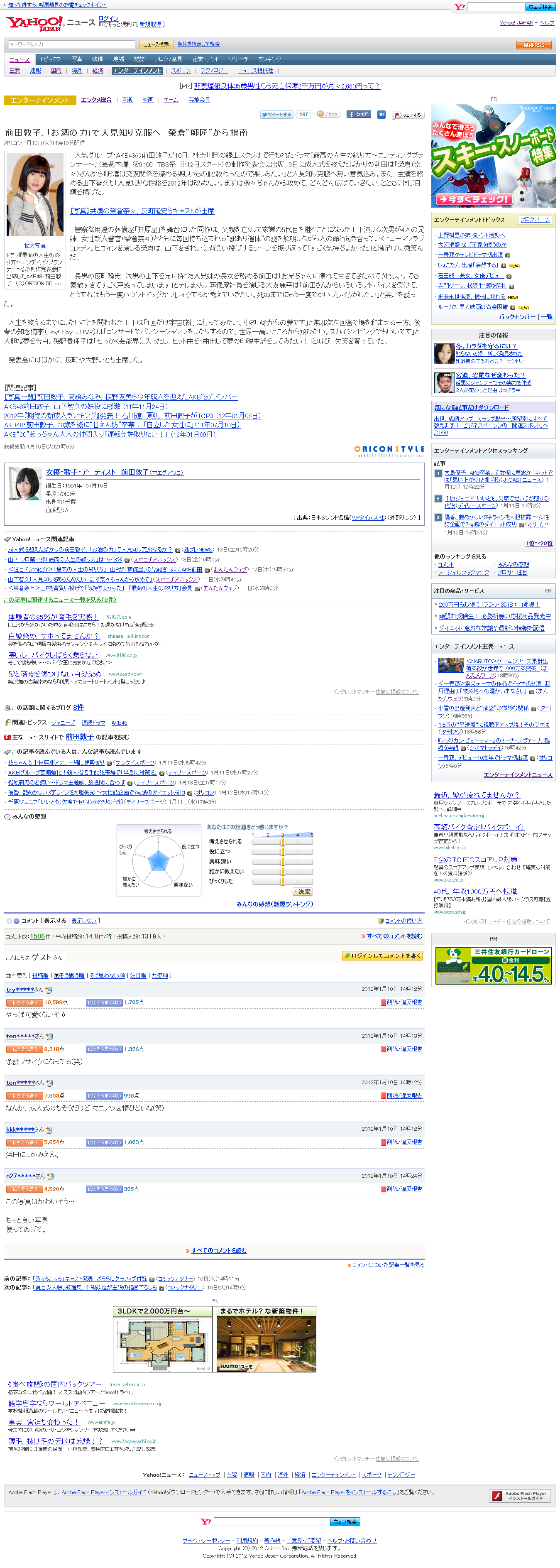Click the 決定 button under the rating sliders

click(x=303, y=892)
